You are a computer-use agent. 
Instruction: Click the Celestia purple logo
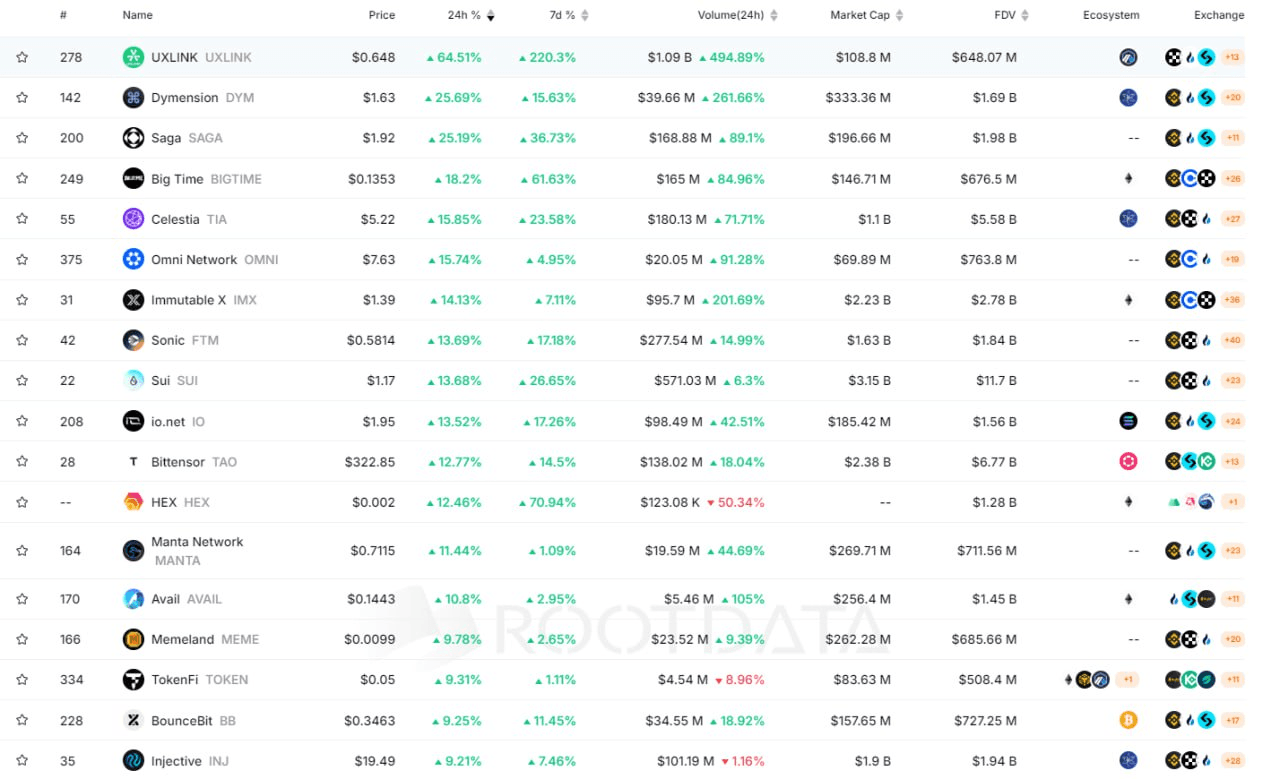click(x=133, y=219)
